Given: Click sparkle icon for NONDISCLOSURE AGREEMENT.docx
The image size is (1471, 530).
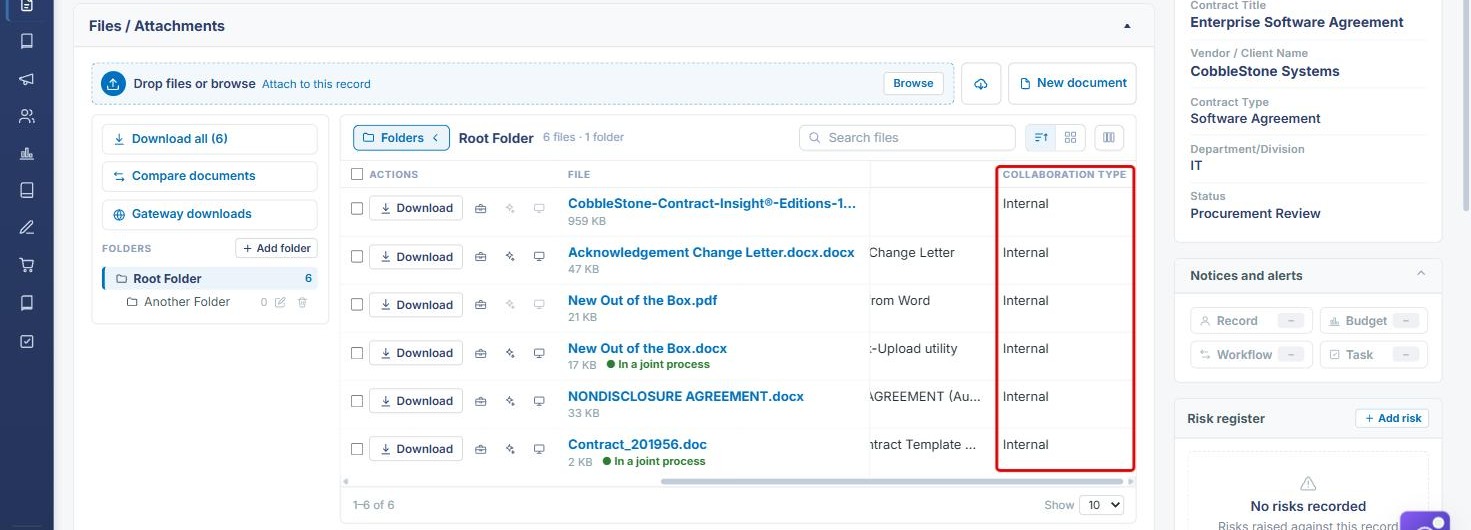Looking at the screenshot, I should pyautogui.click(x=510, y=401).
